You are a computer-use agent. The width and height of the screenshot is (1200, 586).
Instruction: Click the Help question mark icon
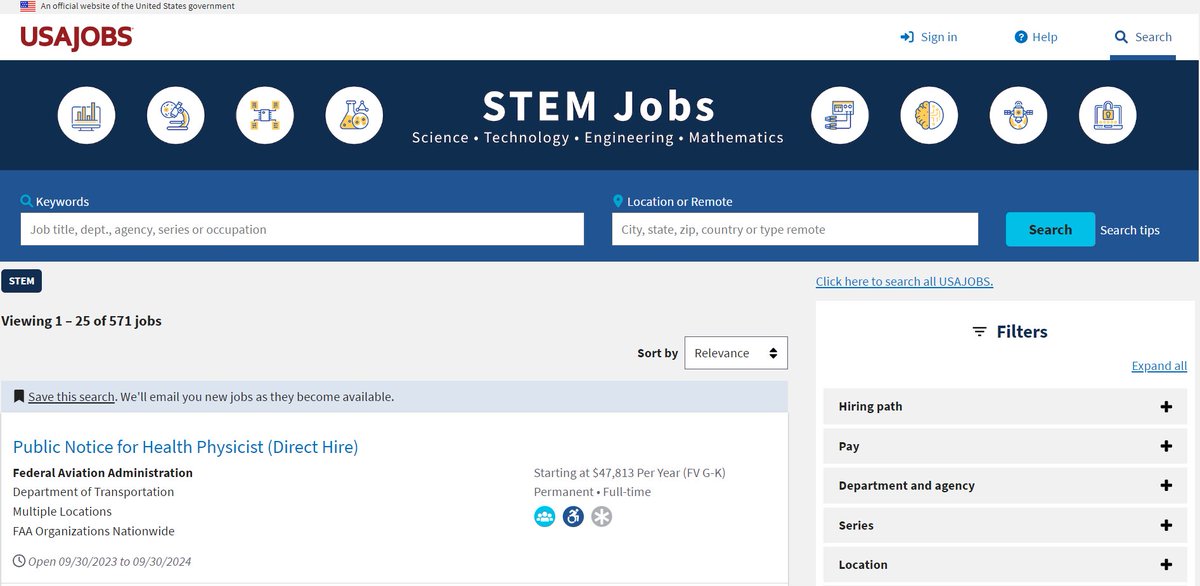point(1021,37)
